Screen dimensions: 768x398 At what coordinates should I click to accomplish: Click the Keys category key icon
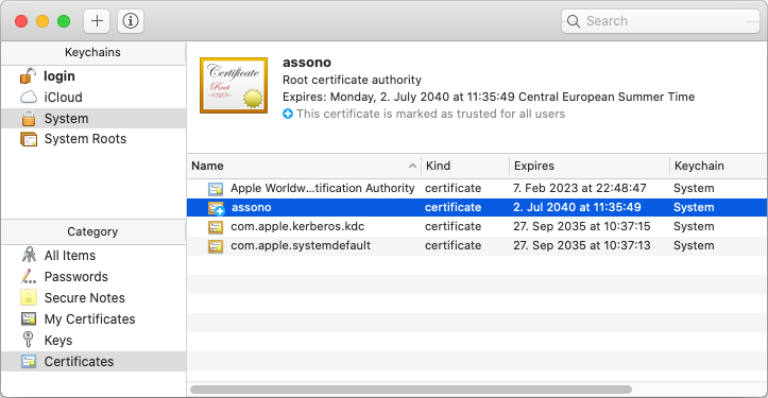pyautogui.click(x=28, y=339)
